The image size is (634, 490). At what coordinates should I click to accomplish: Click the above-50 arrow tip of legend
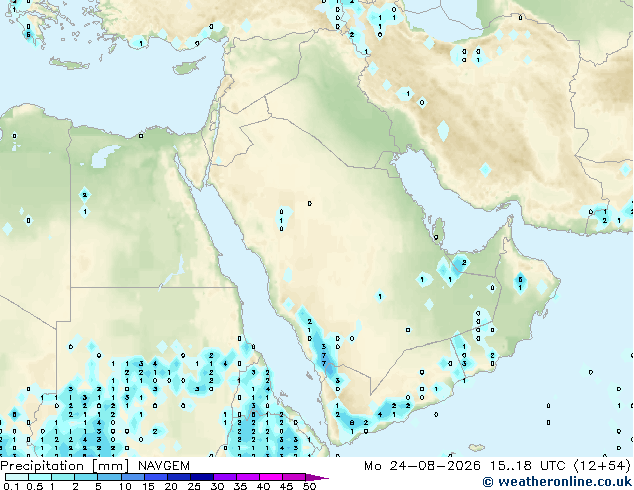pos(317,477)
